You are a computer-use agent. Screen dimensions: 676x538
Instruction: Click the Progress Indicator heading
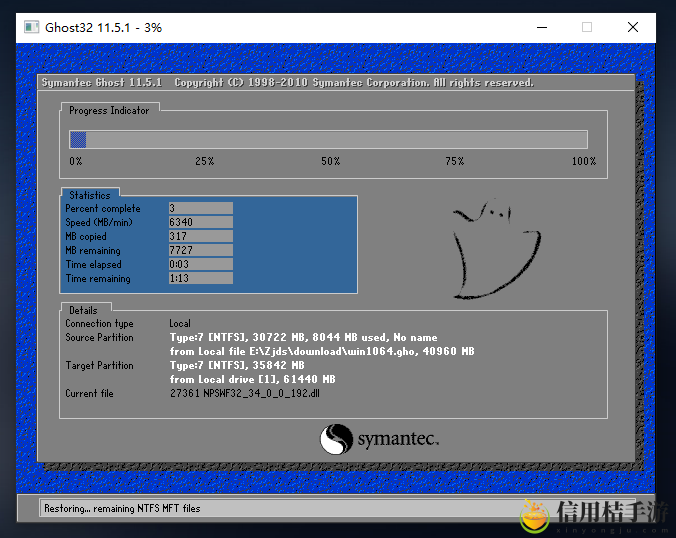tap(109, 111)
